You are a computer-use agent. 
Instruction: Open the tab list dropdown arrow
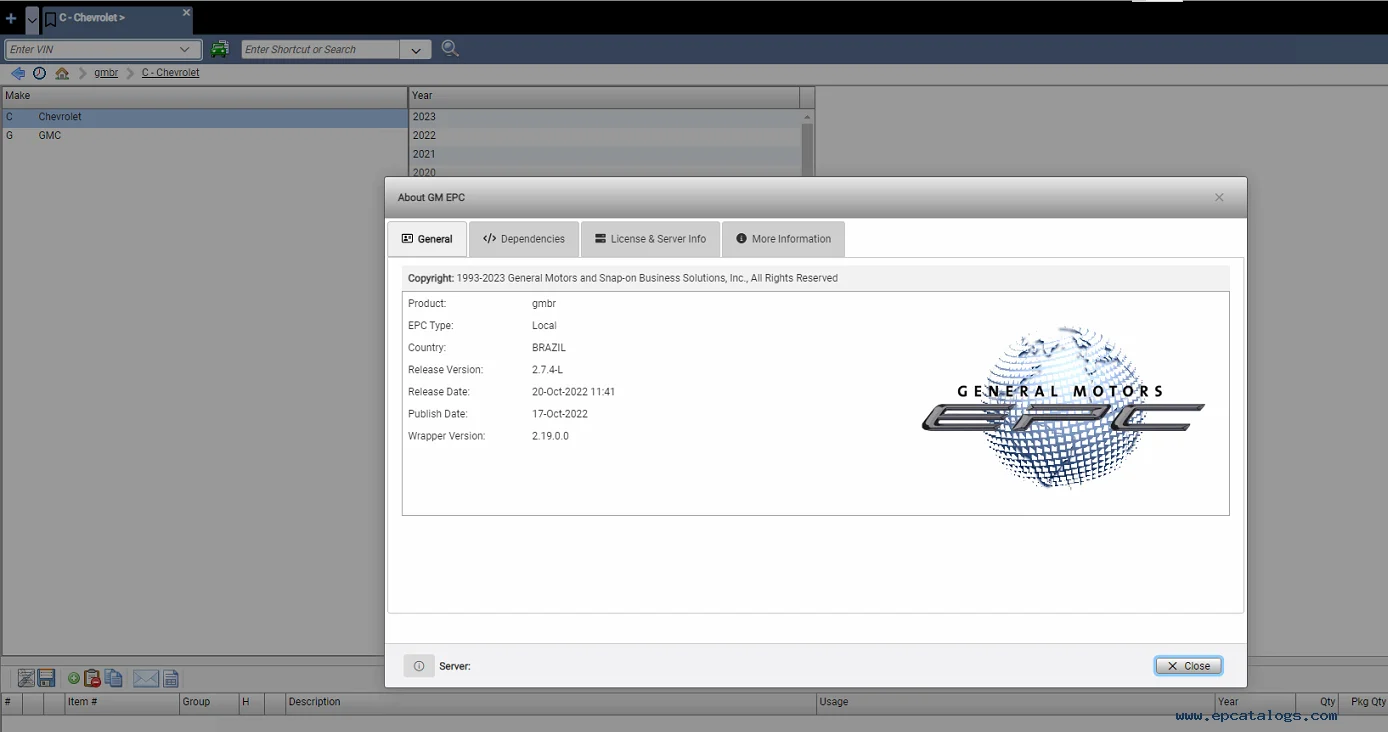pos(32,19)
